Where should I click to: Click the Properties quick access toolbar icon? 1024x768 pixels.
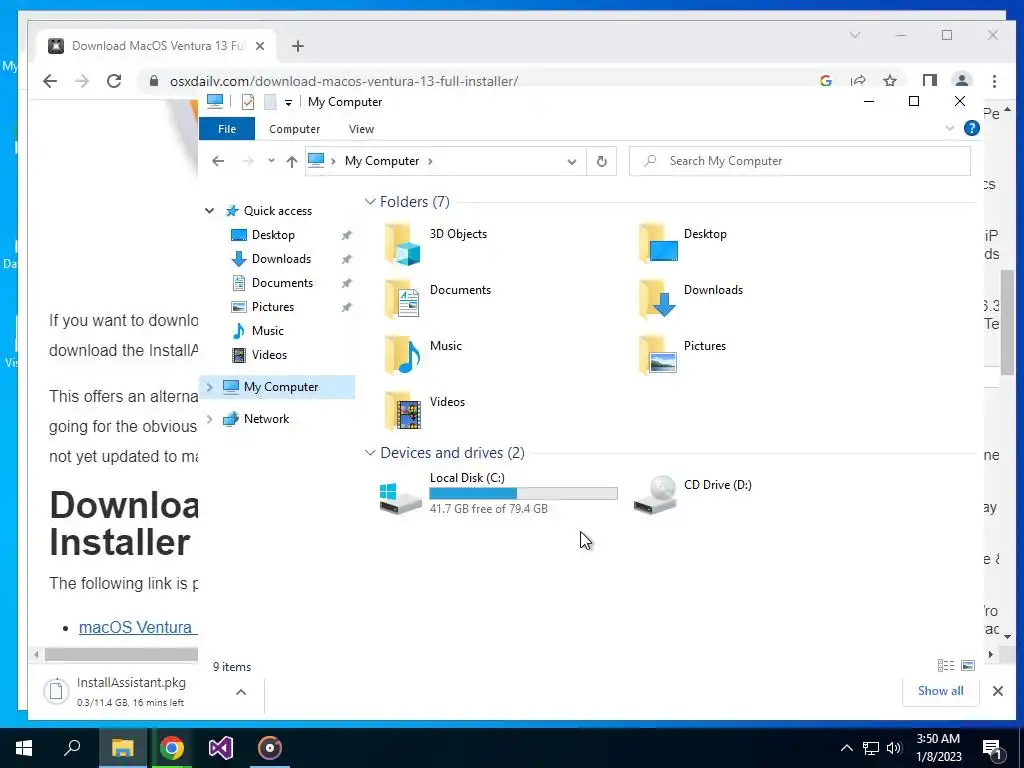[248, 102]
